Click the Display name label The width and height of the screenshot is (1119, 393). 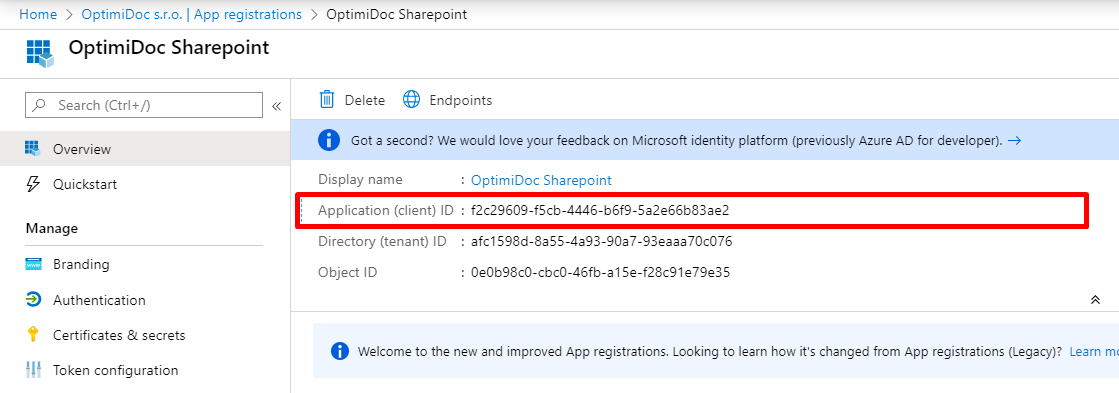(360, 180)
